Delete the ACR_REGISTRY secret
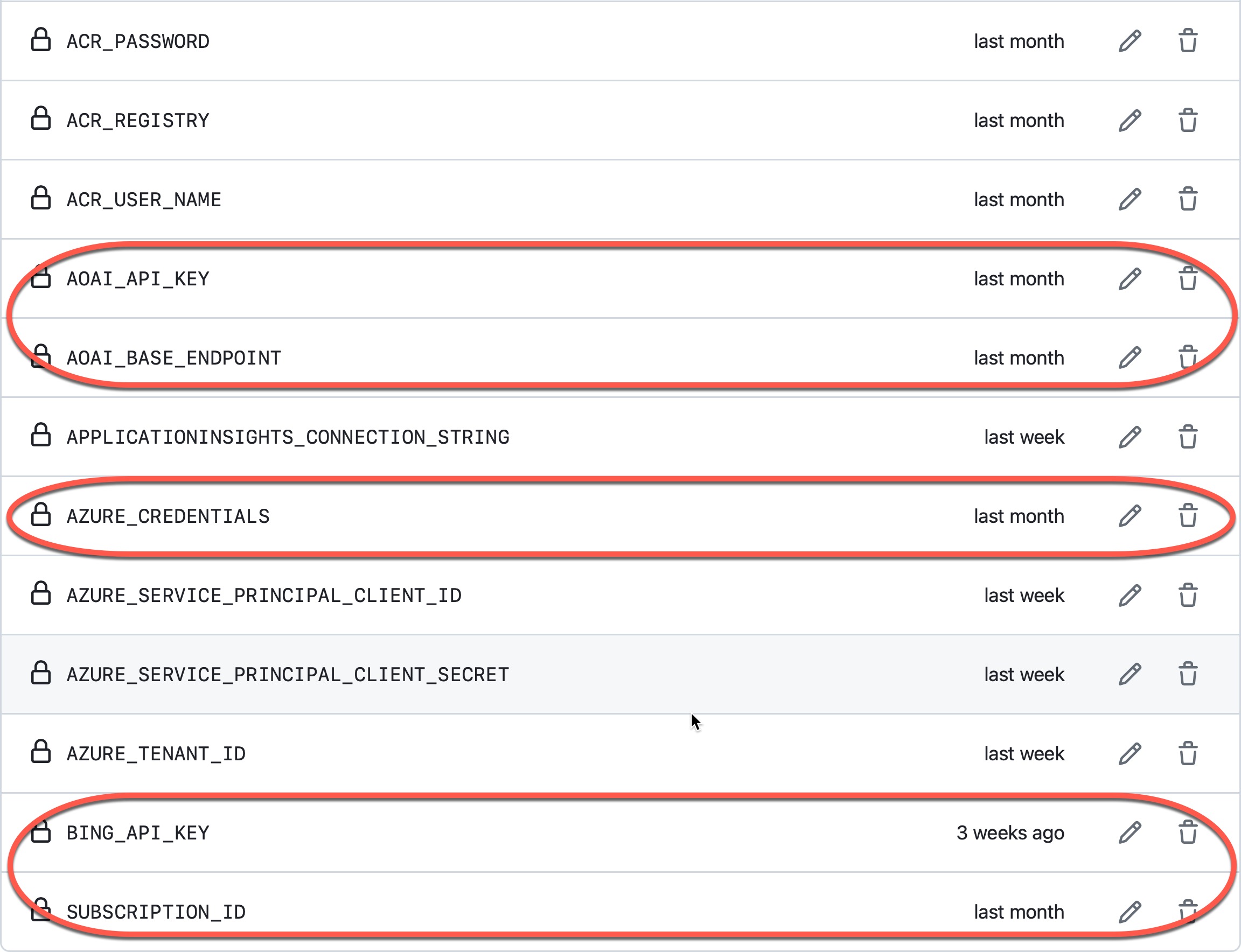The height and width of the screenshot is (952, 1241). coord(1188,121)
